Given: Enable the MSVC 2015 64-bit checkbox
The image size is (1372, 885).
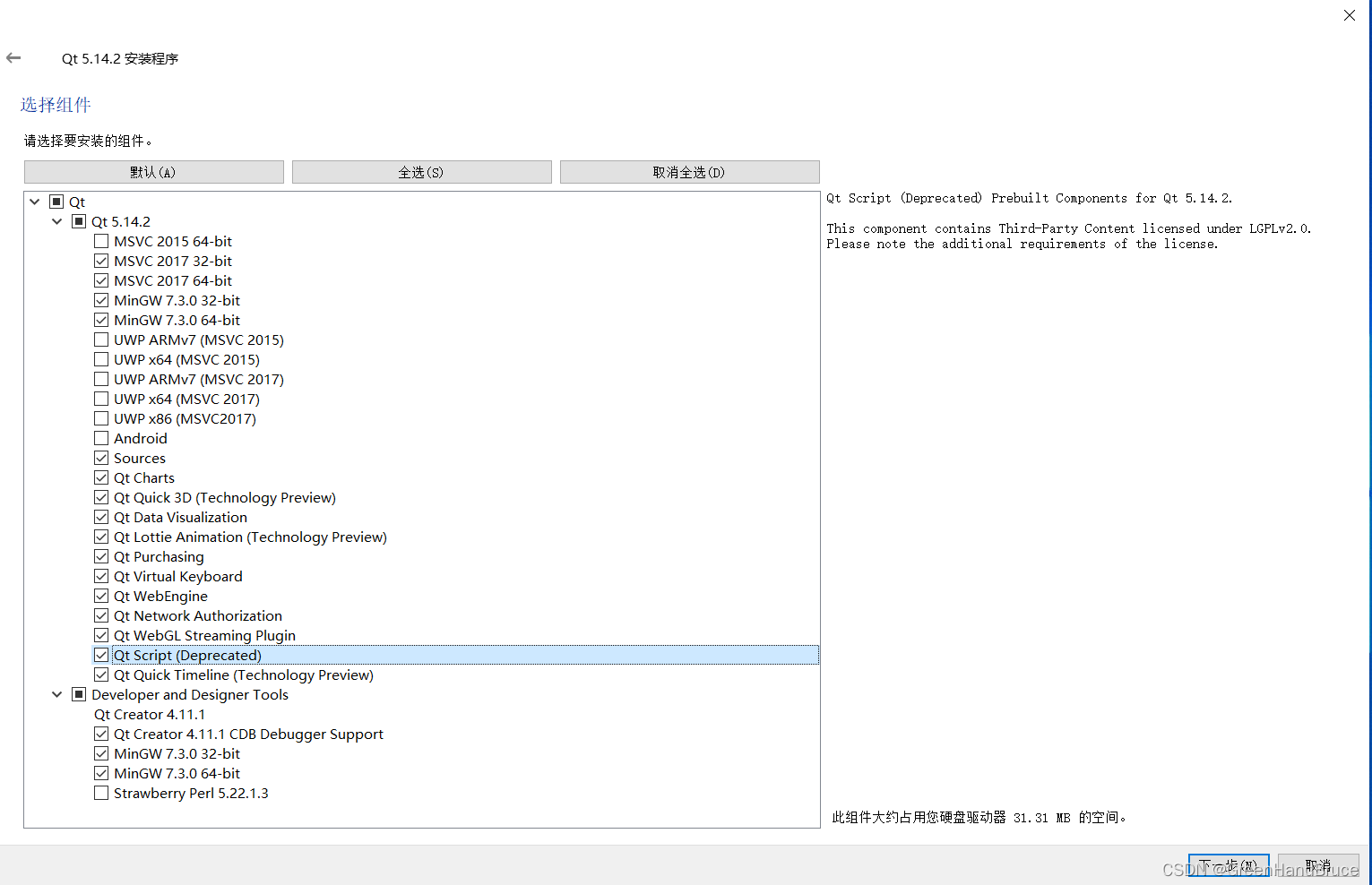Looking at the screenshot, I should click(101, 241).
